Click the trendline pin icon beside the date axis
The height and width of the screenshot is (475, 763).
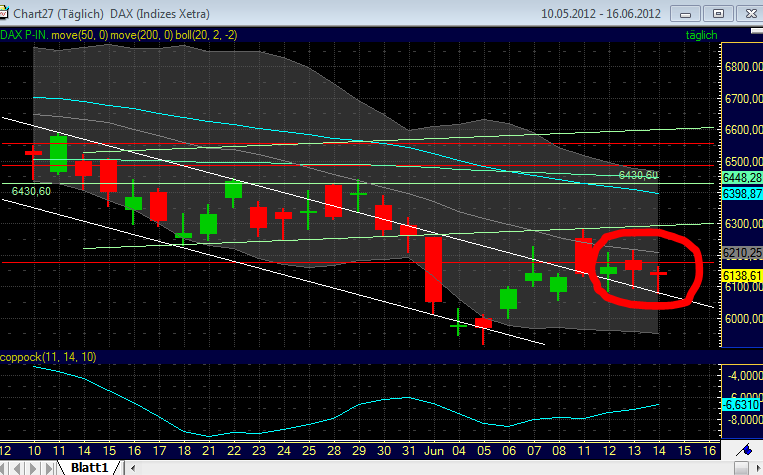pos(745,449)
